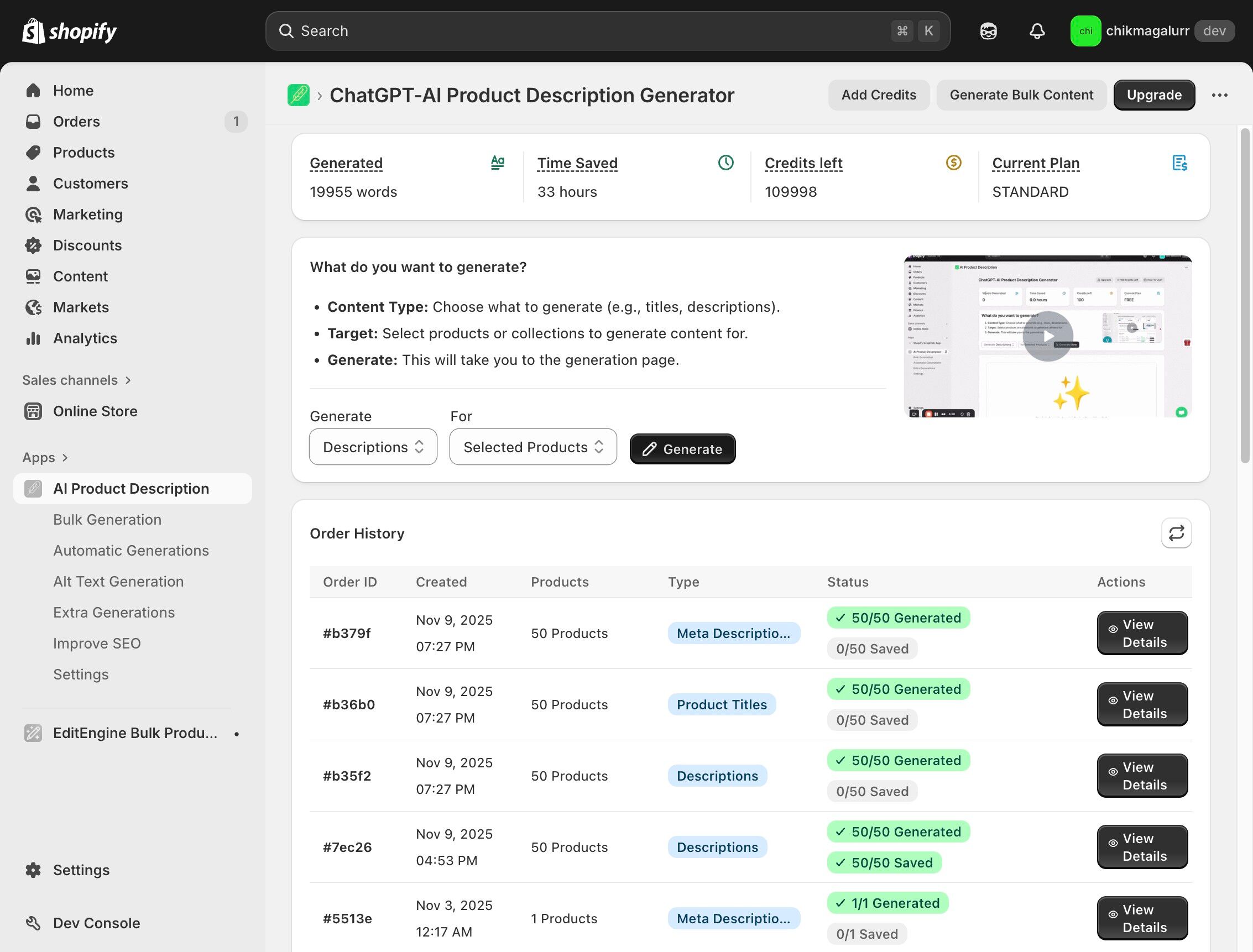Open the Selected Products target dropdown
This screenshot has height=952, width=1253.
tap(532, 447)
